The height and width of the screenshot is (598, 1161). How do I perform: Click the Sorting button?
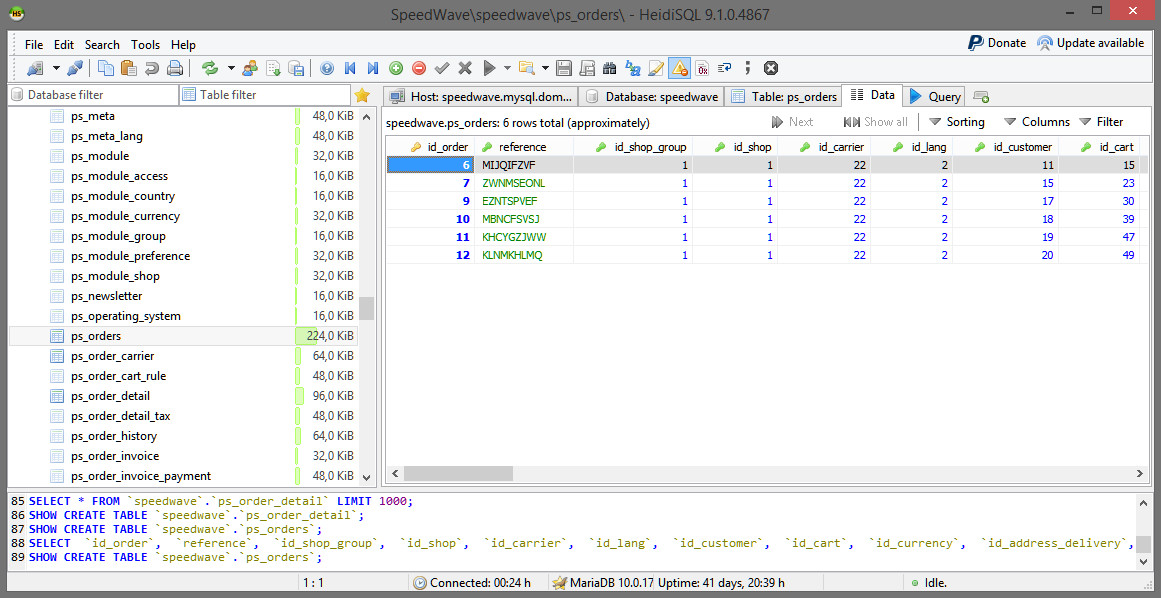pos(956,122)
